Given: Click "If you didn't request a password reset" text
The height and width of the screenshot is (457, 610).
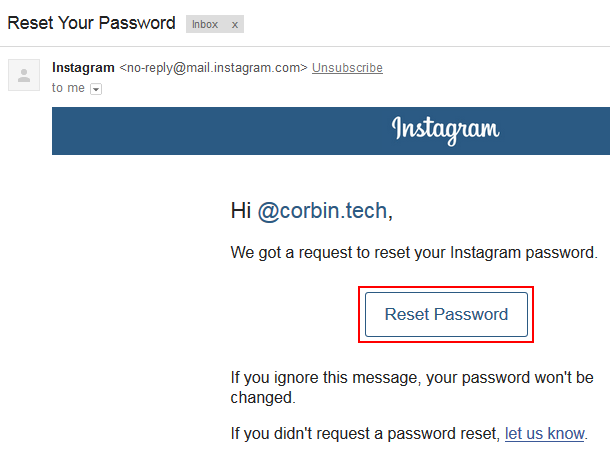Looking at the screenshot, I should point(365,433).
